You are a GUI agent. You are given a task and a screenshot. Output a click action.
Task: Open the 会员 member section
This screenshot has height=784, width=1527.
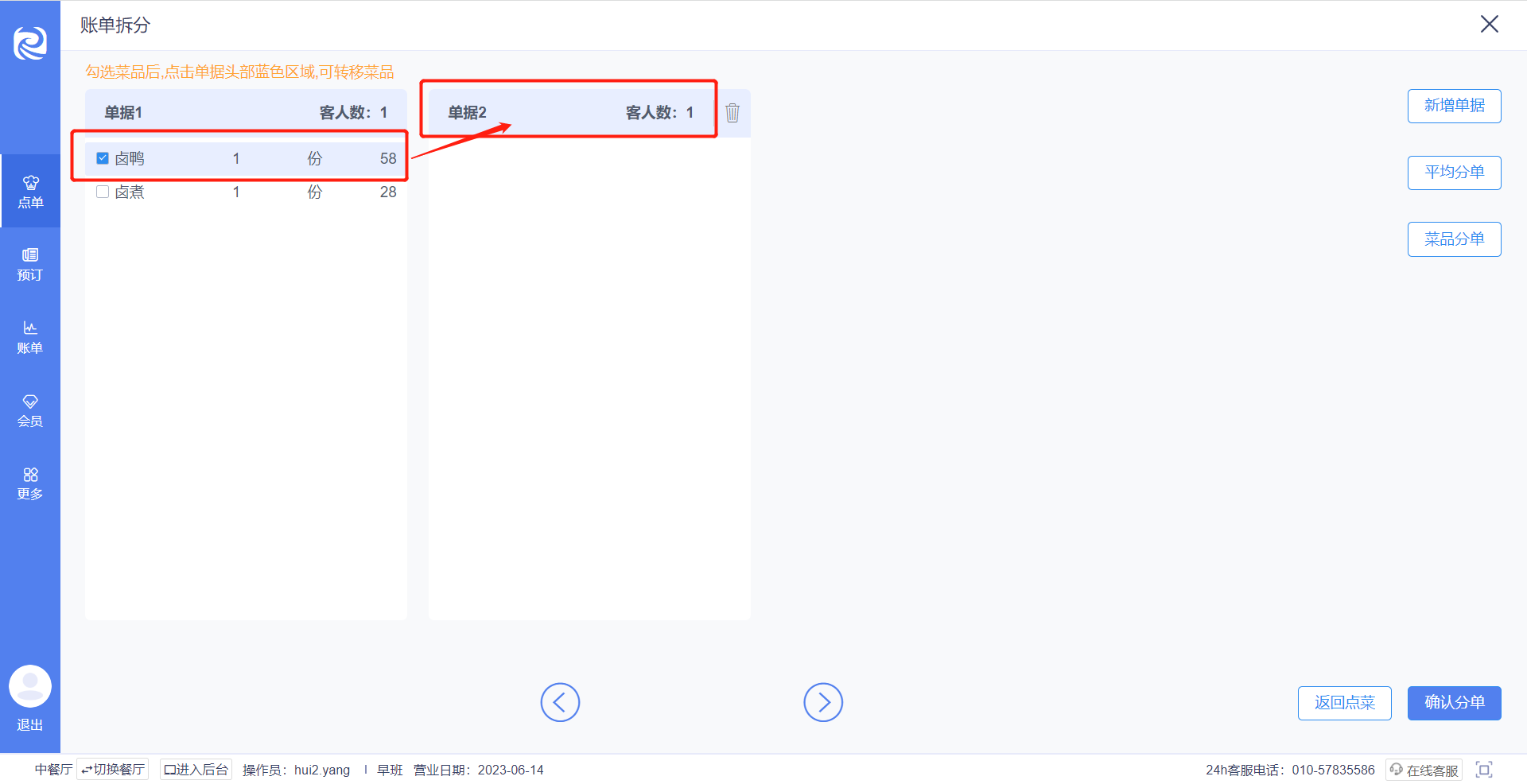click(30, 411)
